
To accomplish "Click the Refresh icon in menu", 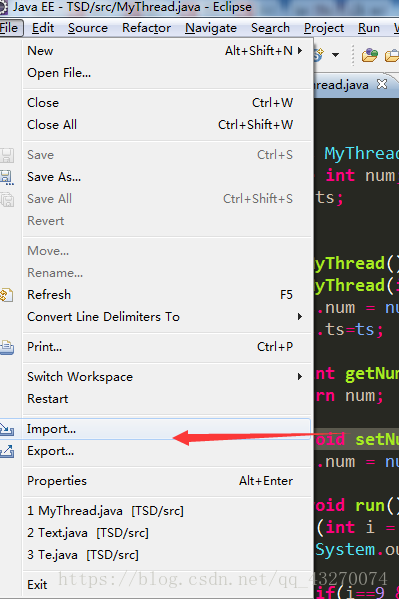I will [x=7, y=295].
